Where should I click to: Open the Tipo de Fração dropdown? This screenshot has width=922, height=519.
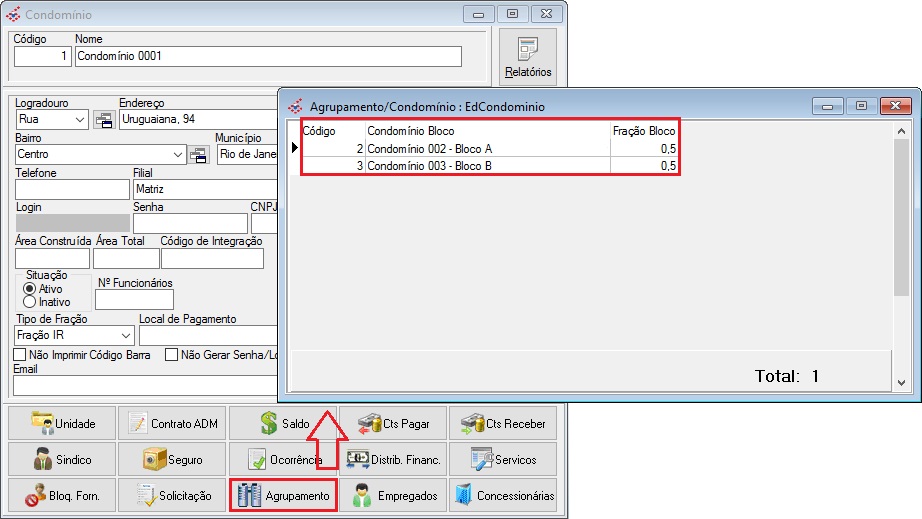[126, 336]
